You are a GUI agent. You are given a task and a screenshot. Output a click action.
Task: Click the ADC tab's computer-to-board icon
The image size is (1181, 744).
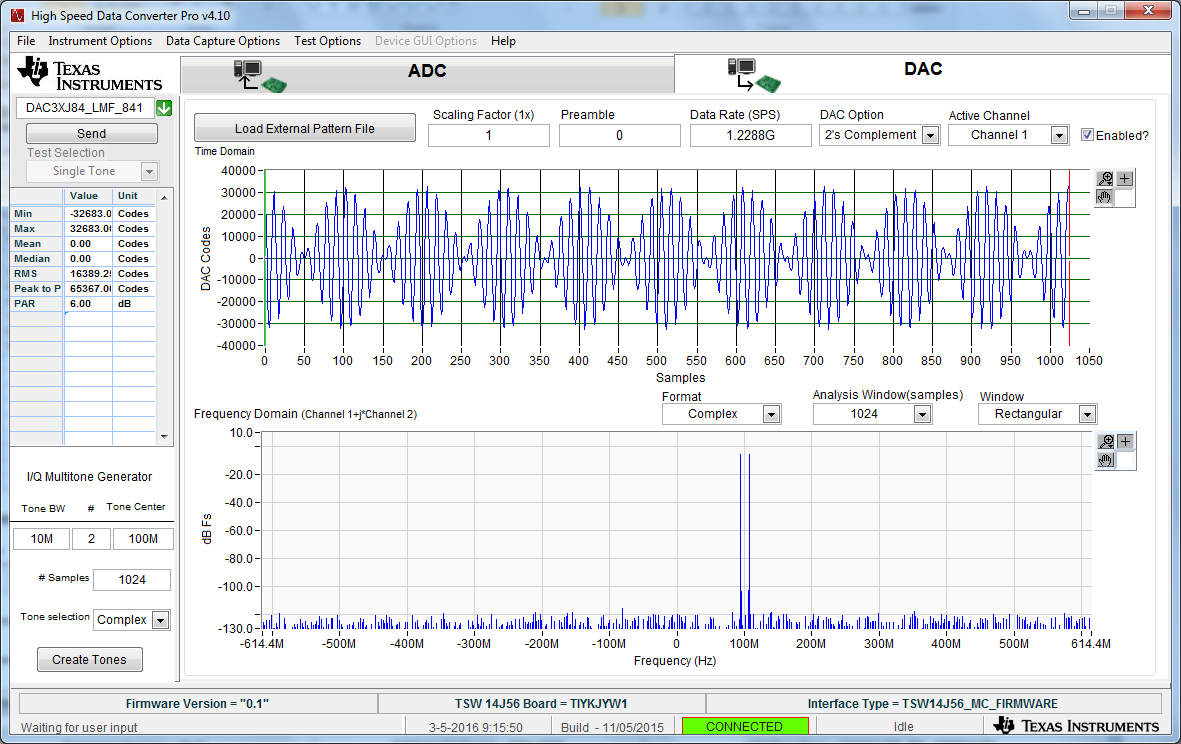tap(260, 76)
